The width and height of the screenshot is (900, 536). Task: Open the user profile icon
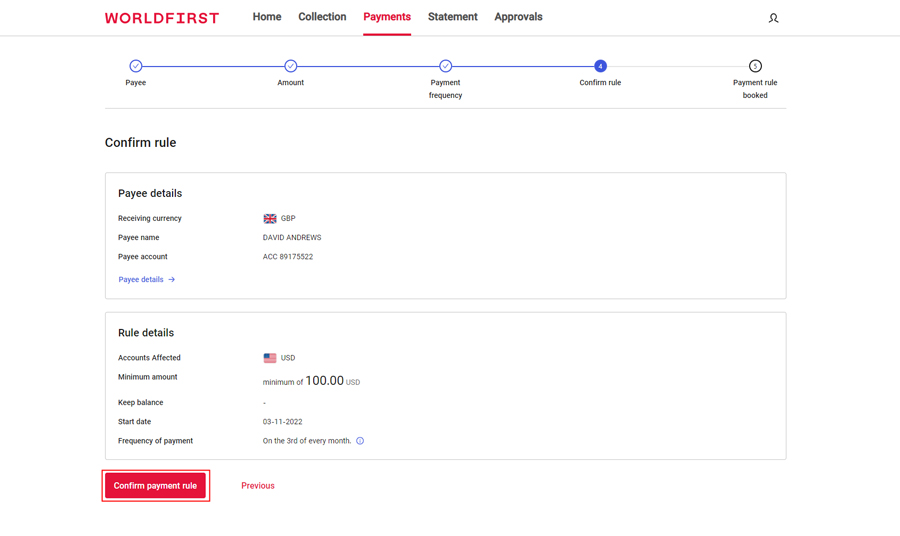(773, 18)
